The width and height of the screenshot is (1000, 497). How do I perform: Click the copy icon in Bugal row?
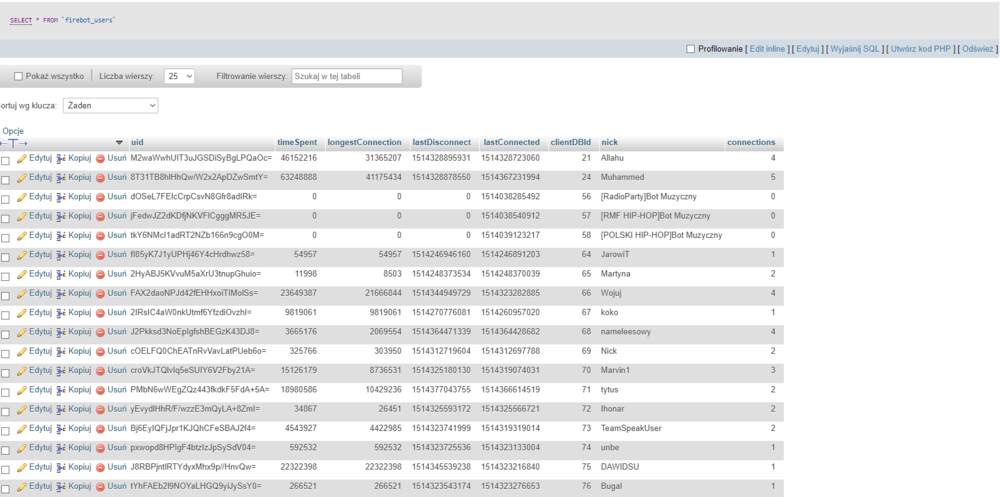[61, 486]
